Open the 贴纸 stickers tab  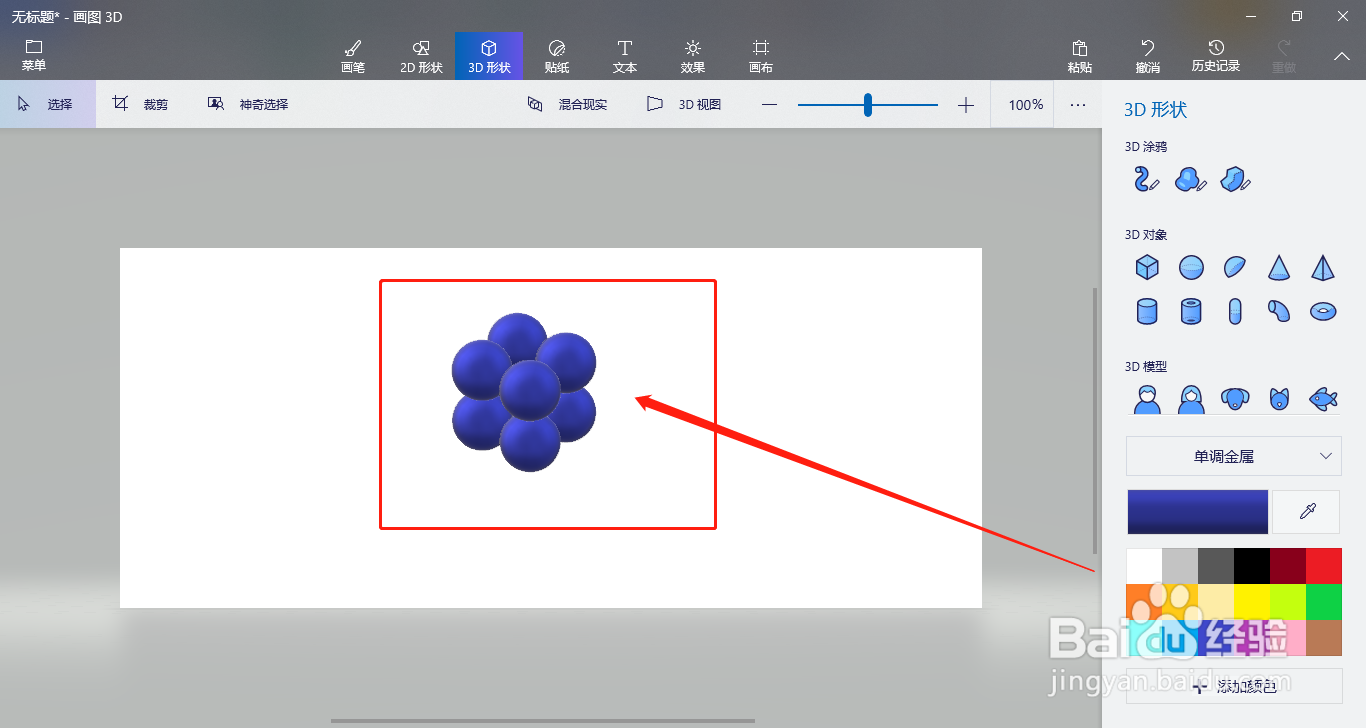click(x=557, y=56)
